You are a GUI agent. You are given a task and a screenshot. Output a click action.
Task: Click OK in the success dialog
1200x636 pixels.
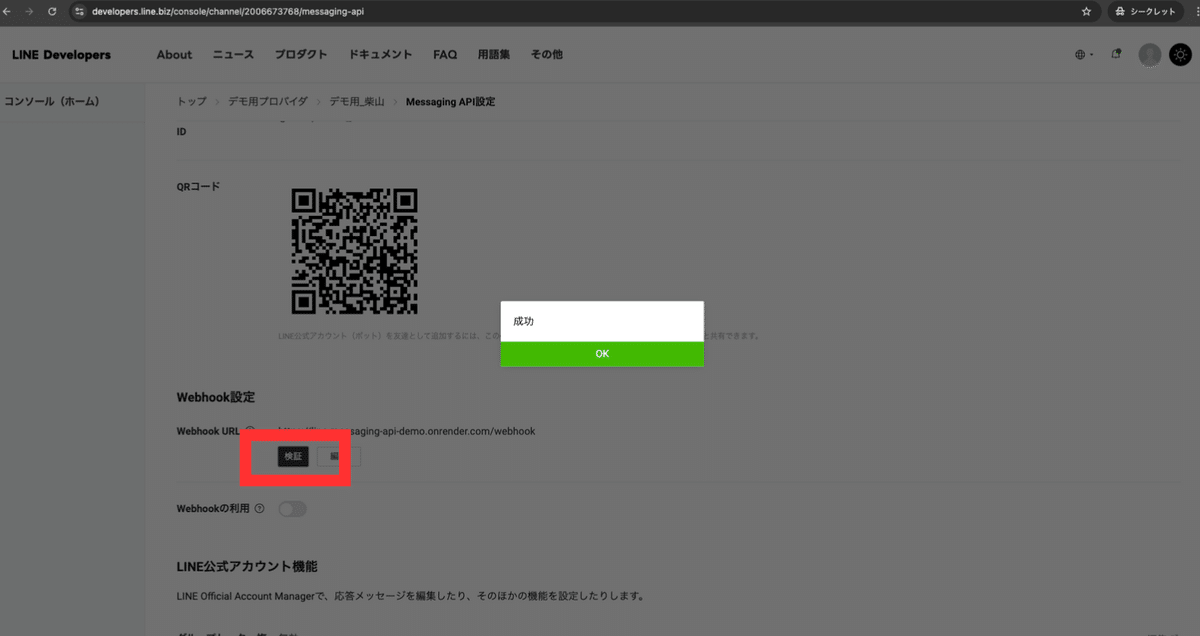[602, 354]
